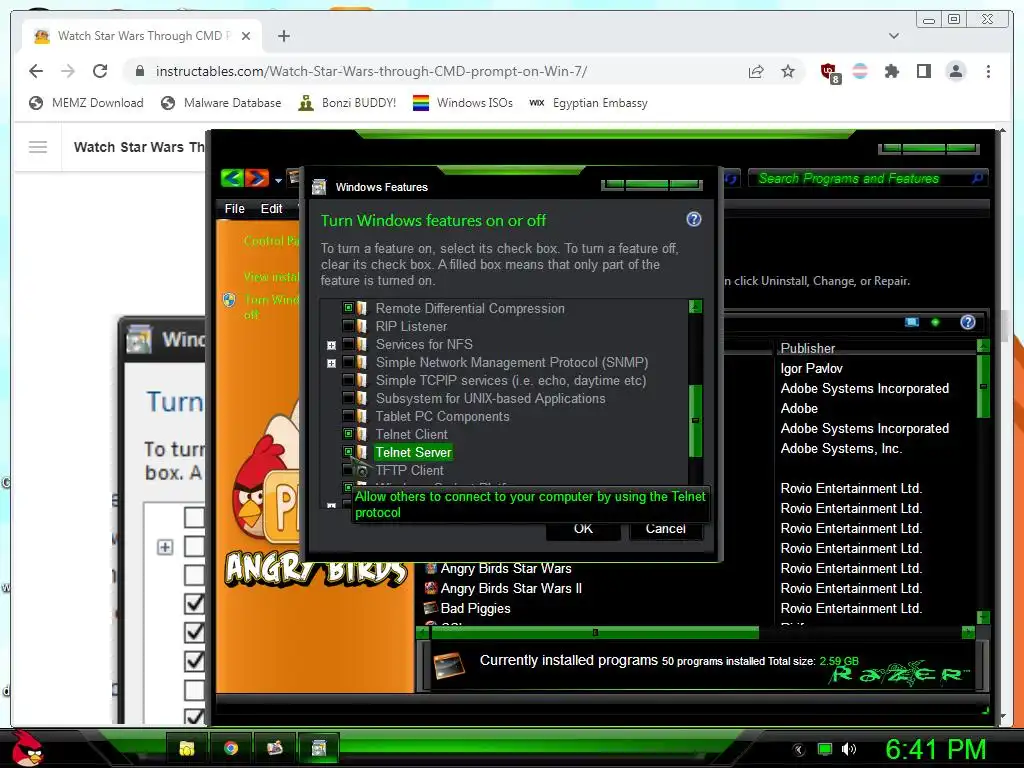Check the Simple TCPIP services box
This screenshot has width=1024, height=768.
coord(348,379)
